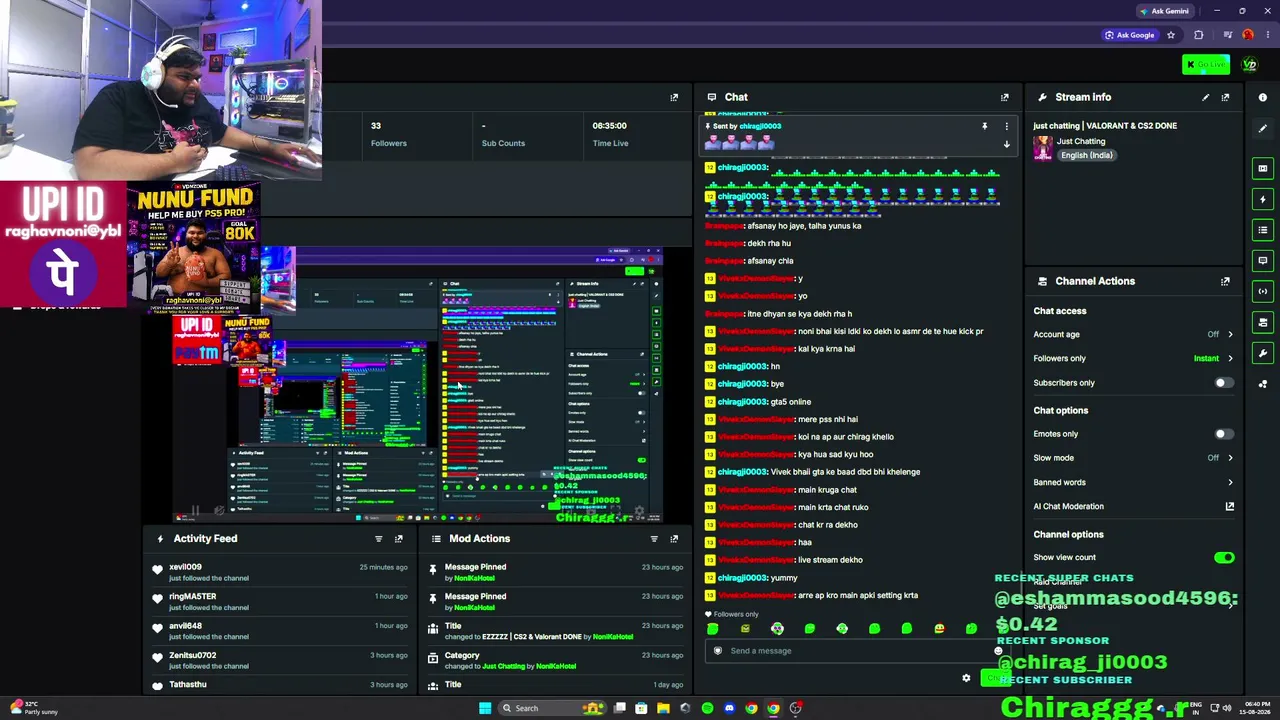The height and width of the screenshot is (720, 1280).
Task: Open Discord from the taskbar
Action: pos(729,708)
